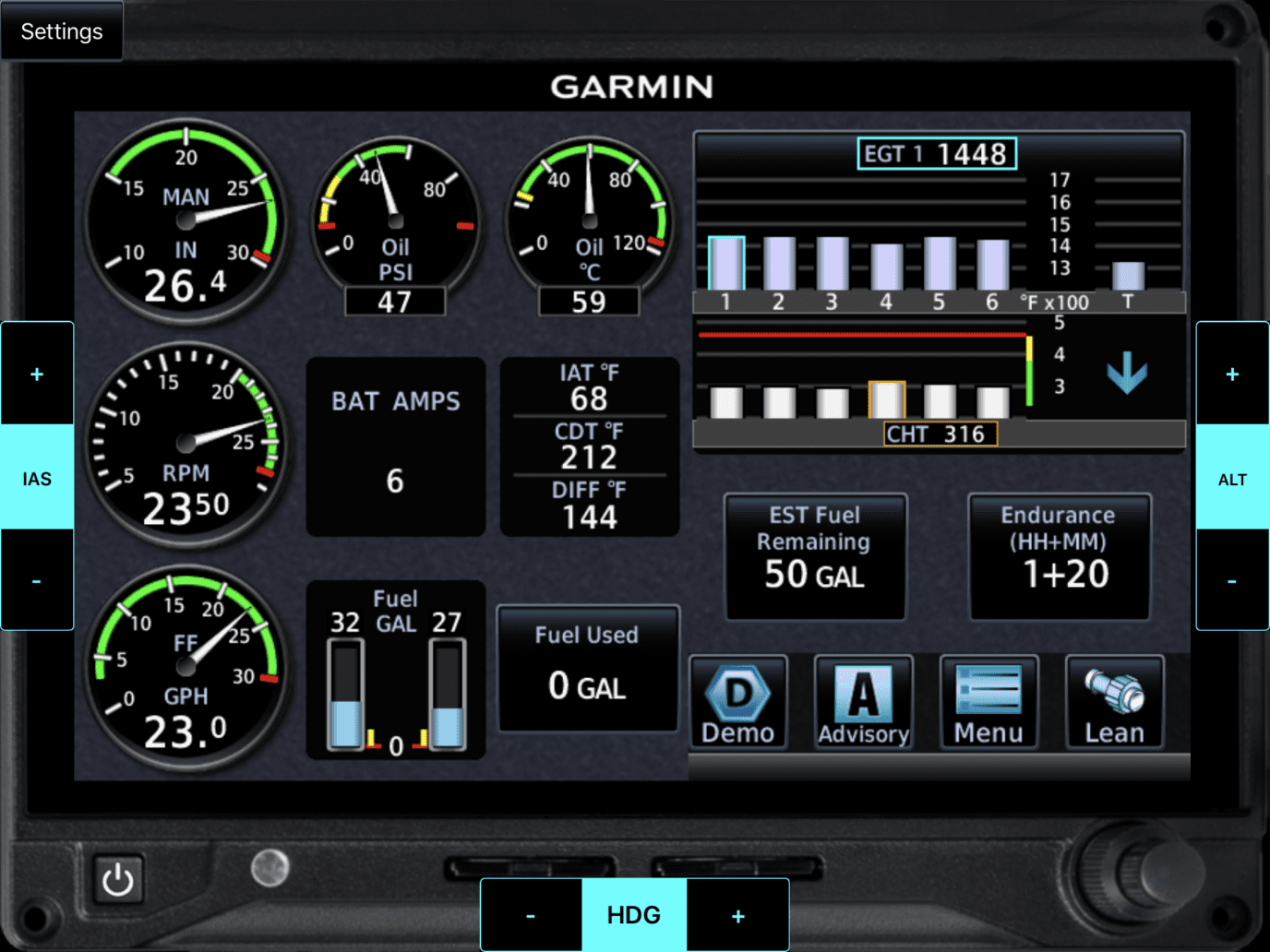This screenshot has height=952, width=1270.
Task: Tap the Menu icon
Action: [x=988, y=703]
